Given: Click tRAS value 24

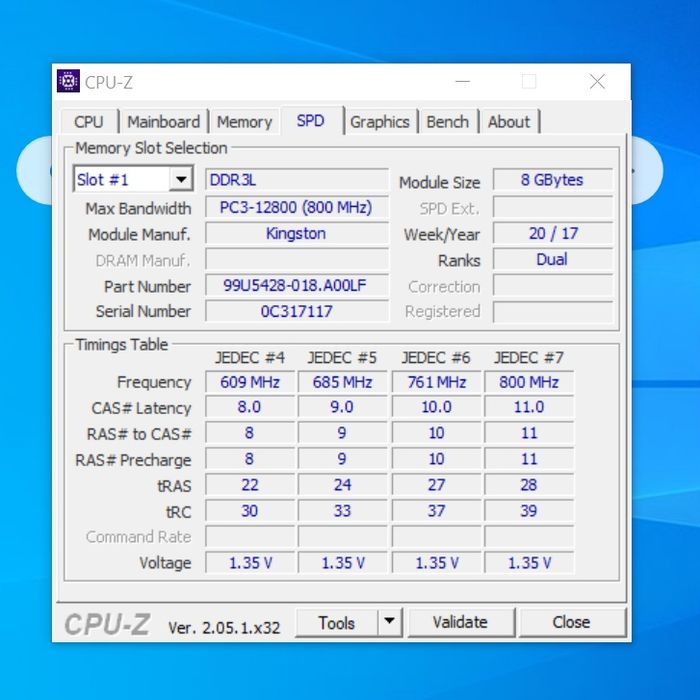Looking at the screenshot, I should 342,485.
